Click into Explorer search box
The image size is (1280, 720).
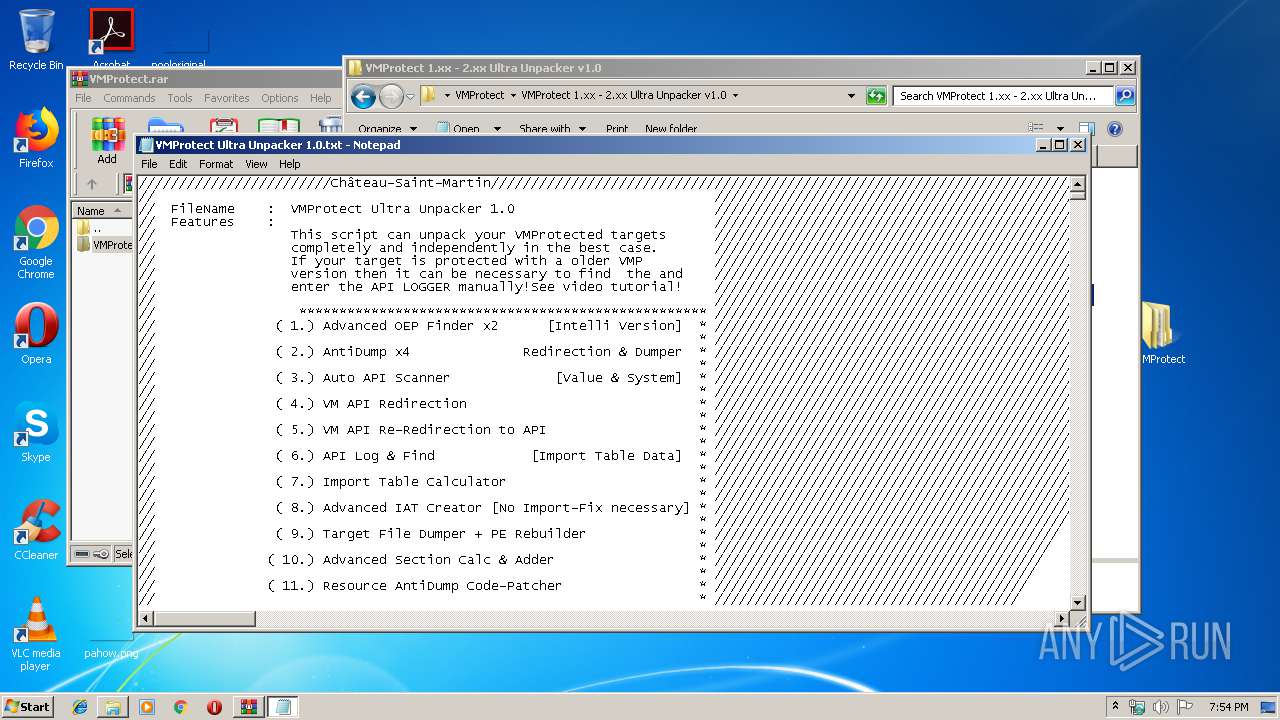click(1004, 96)
